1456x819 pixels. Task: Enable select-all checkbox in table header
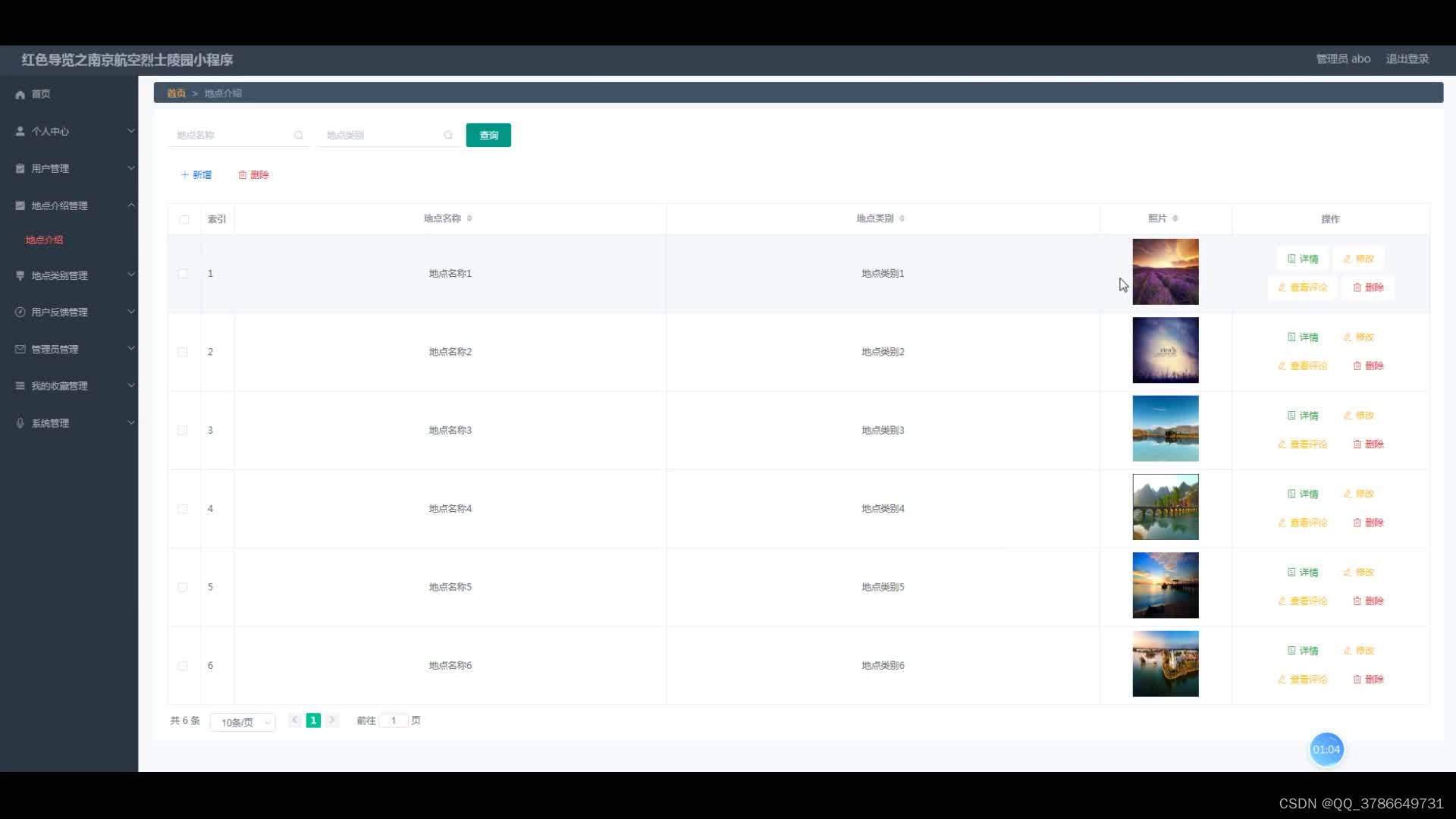[x=184, y=218]
